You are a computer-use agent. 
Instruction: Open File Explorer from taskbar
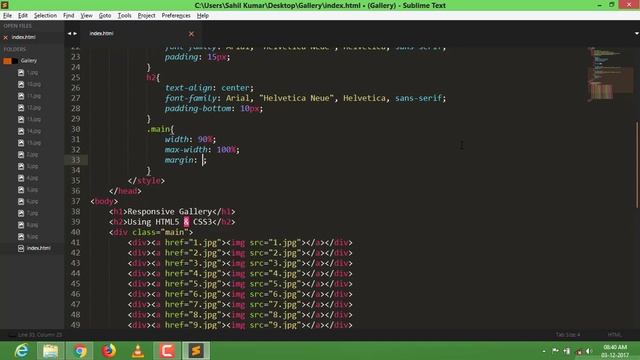coord(51,351)
